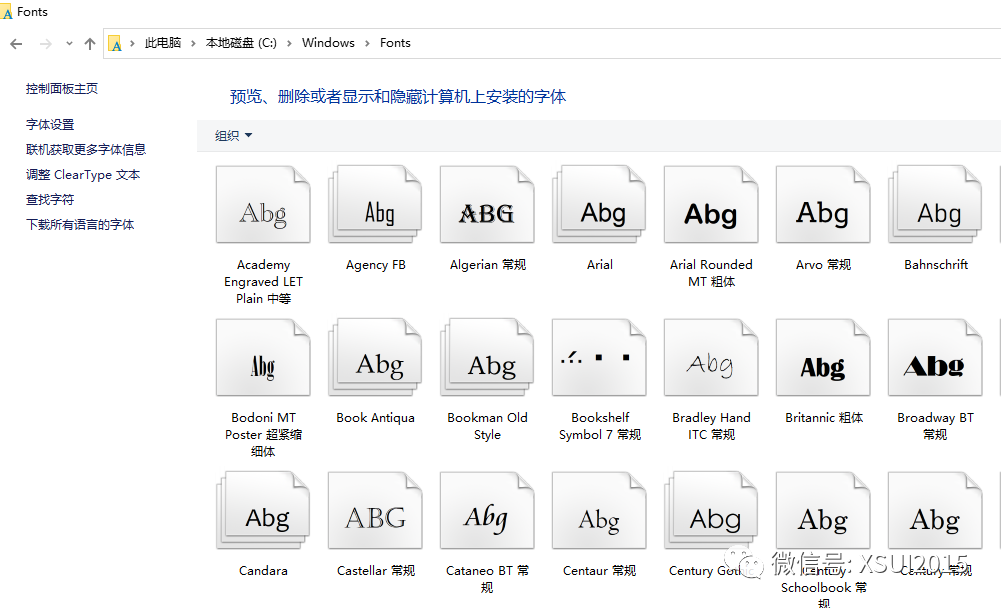Screen dimensions: 1001x608
Task: Select the Bodoni MT Poster font icon
Action: 263,358
